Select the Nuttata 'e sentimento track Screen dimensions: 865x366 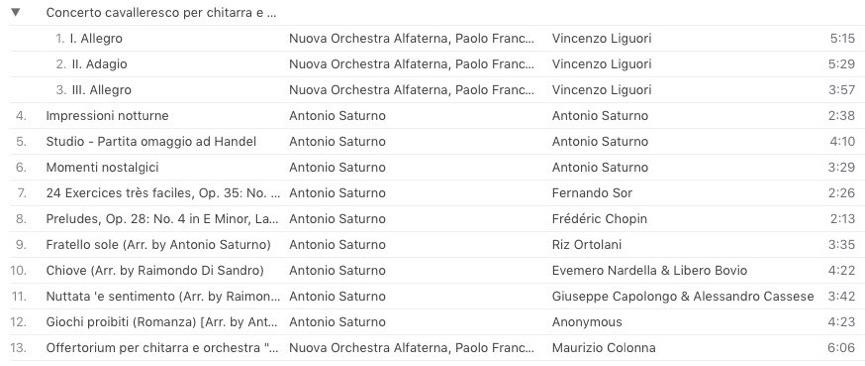coord(432,296)
